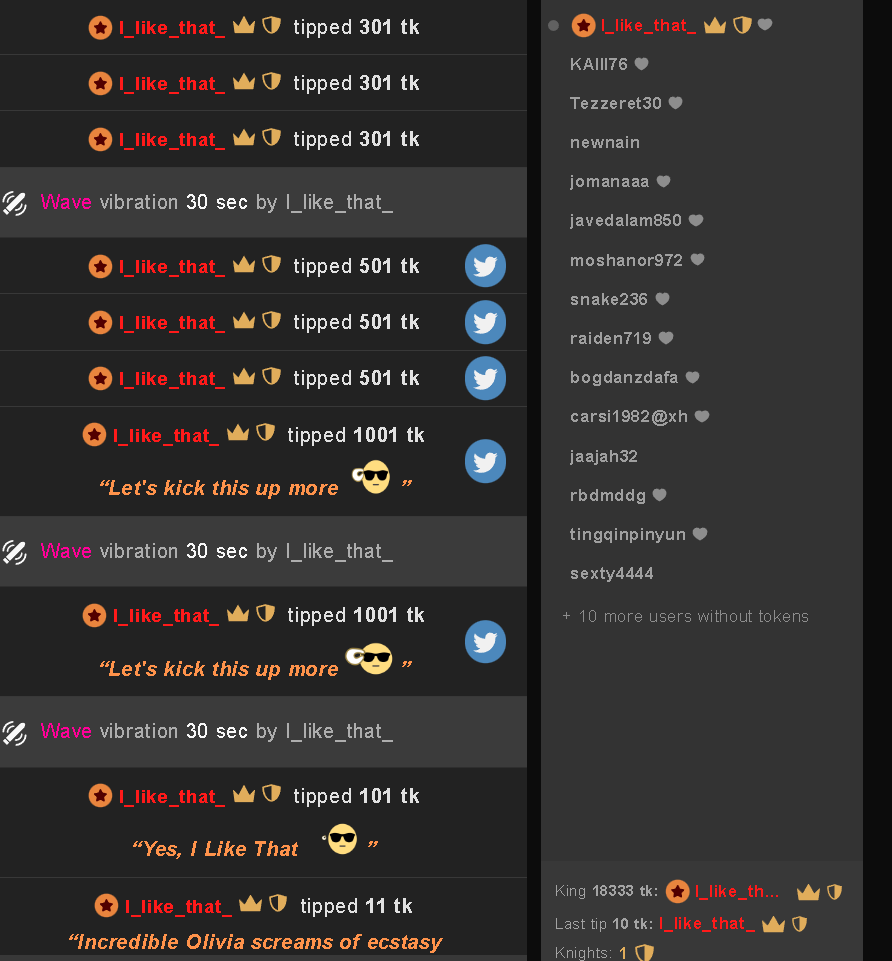
Task: Click the sunglasses emoji in "Yes, I Like That" message
Action: [341, 839]
